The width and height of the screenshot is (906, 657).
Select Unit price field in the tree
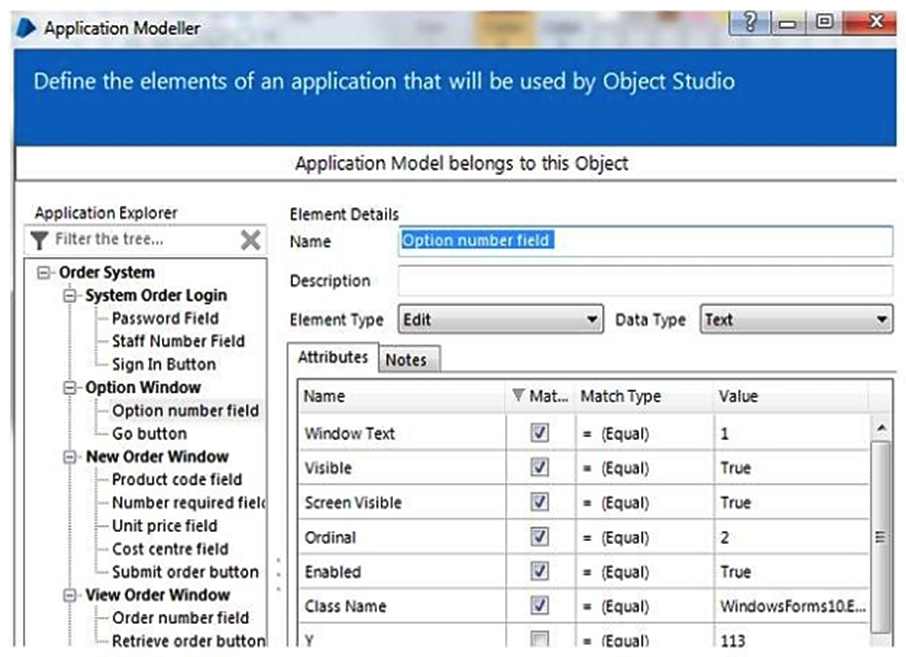[x=165, y=526]
